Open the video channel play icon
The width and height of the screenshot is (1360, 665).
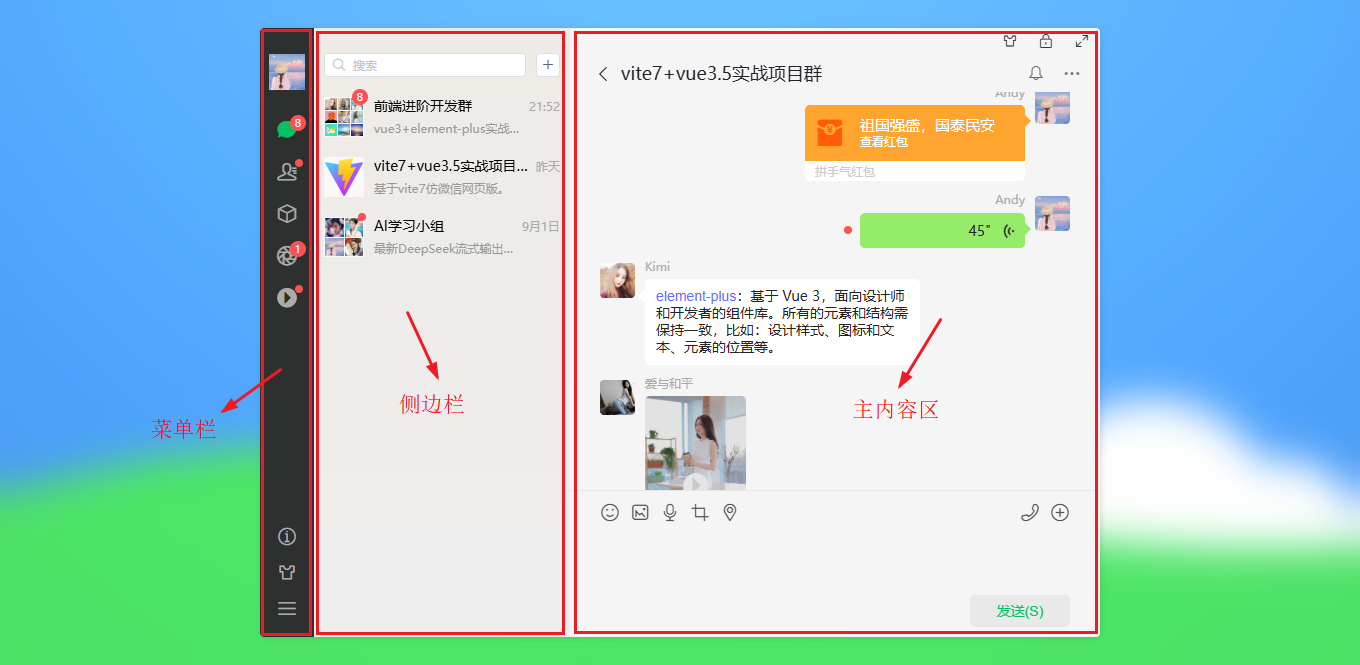[287, 297]
